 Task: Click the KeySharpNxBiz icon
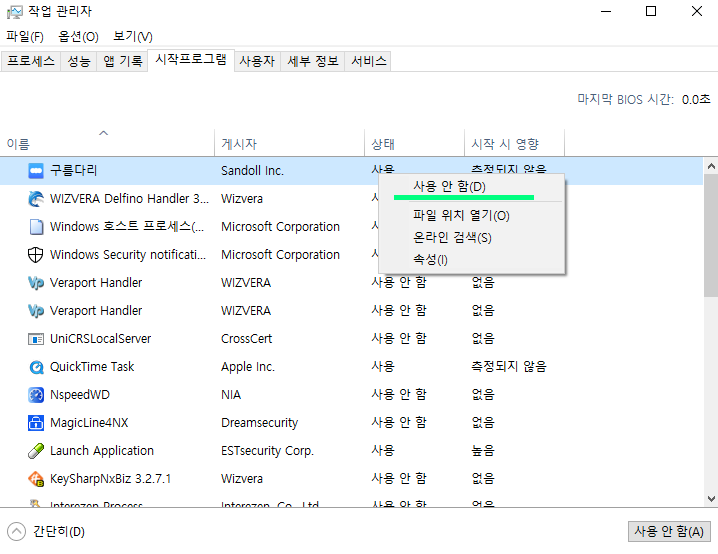coord(36,479)
